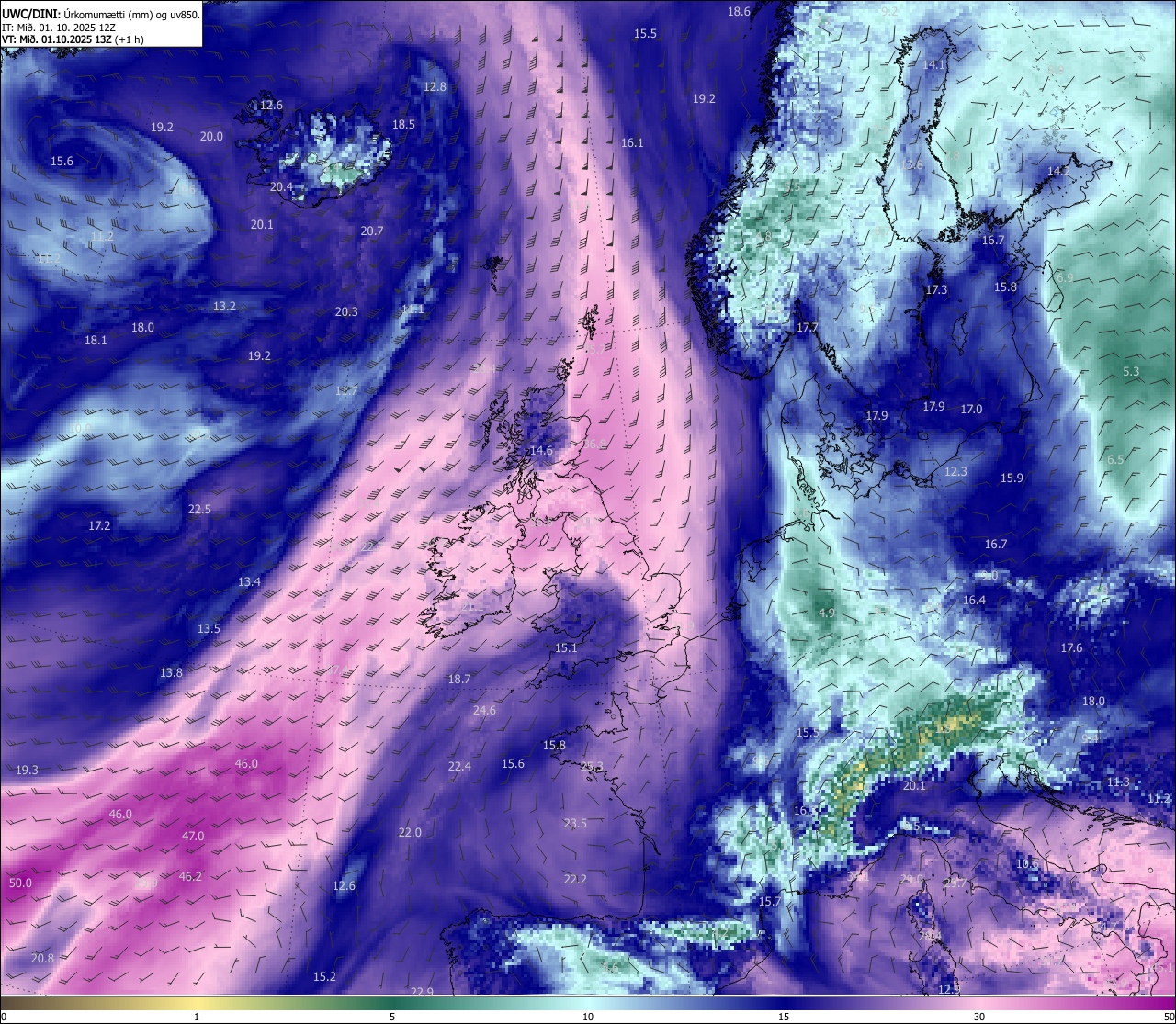
Task: Select the 16.1 value in the Norwegian Sea
Action: pyautogui.click(x=632, y=143)
